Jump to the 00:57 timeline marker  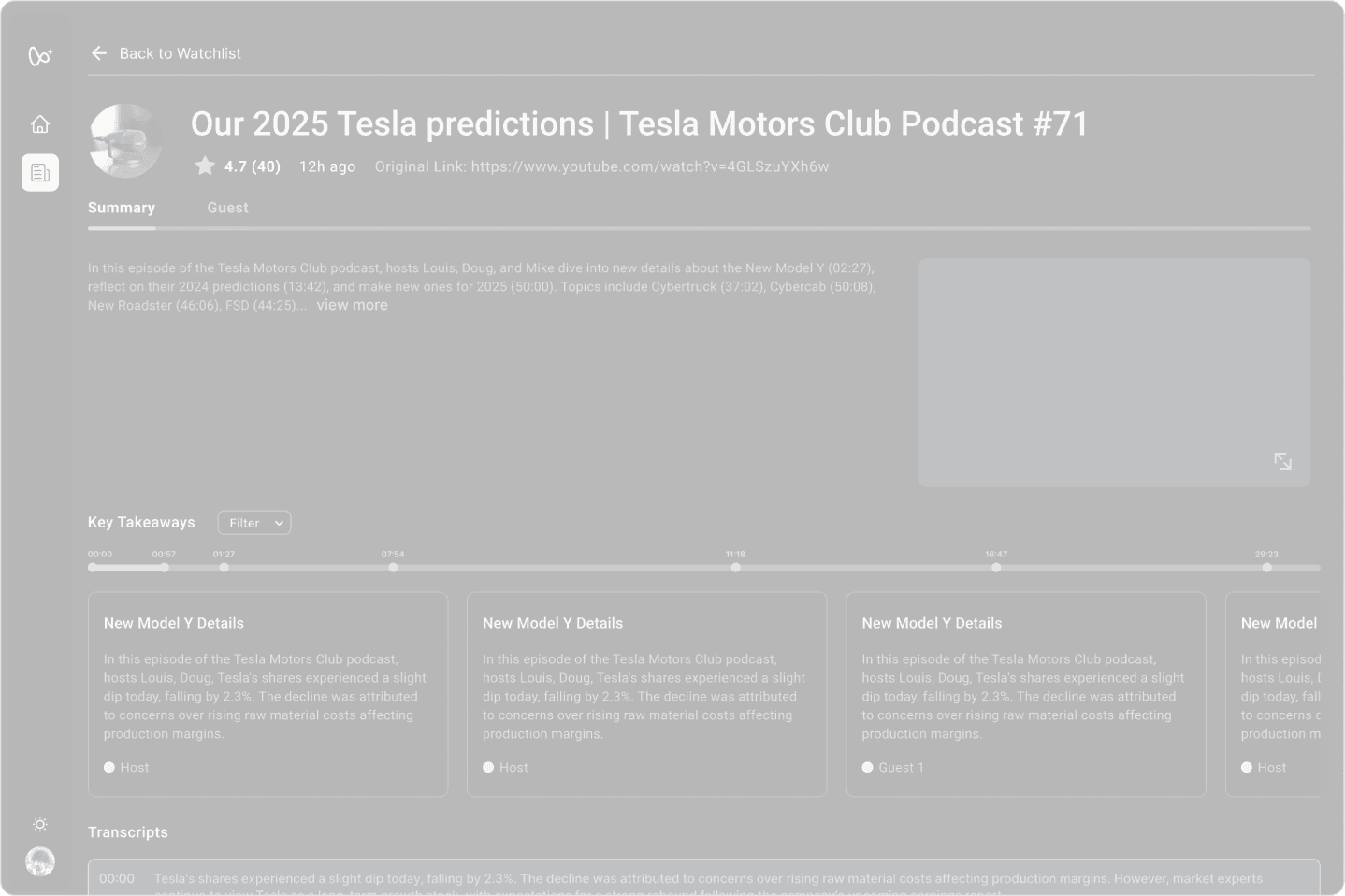pos(165,567)
